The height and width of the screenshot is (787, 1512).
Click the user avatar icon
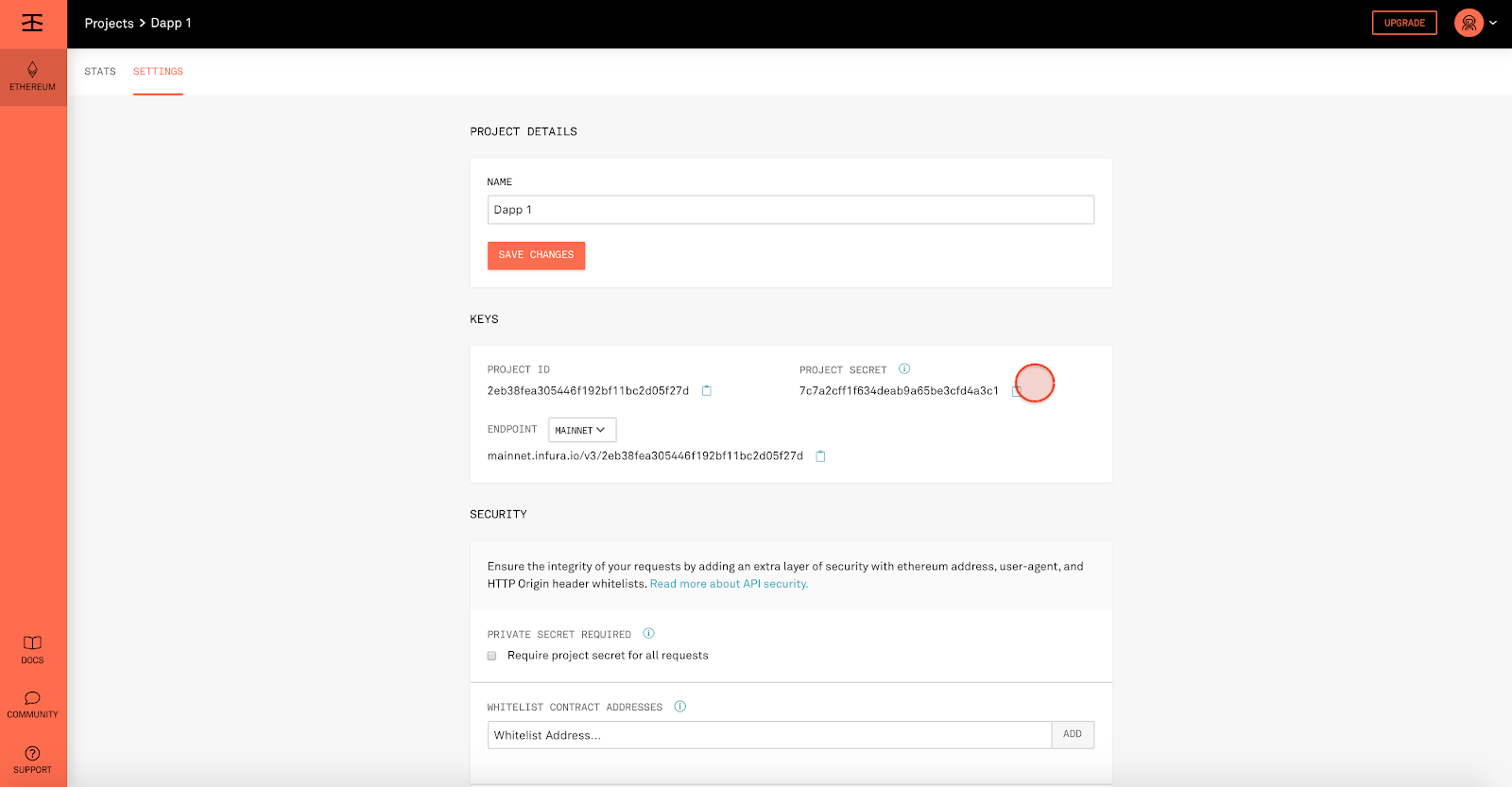click(1469, 23)
